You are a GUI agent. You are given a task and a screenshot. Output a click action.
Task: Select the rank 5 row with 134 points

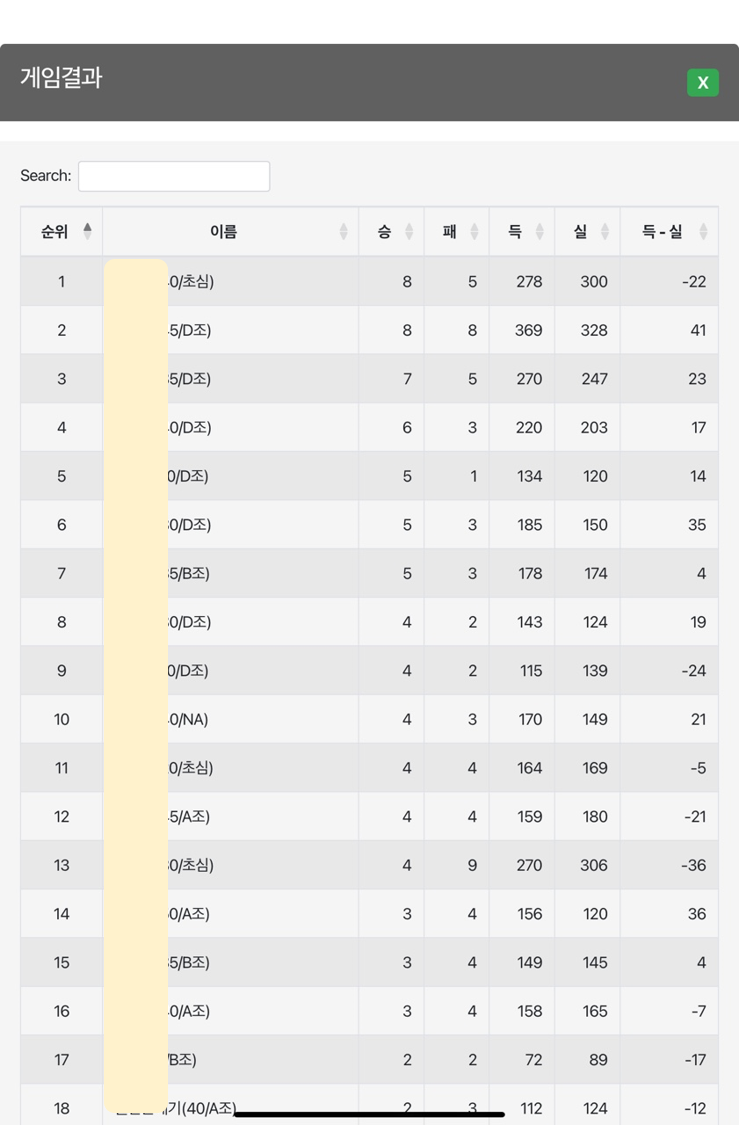coord(370,476)
